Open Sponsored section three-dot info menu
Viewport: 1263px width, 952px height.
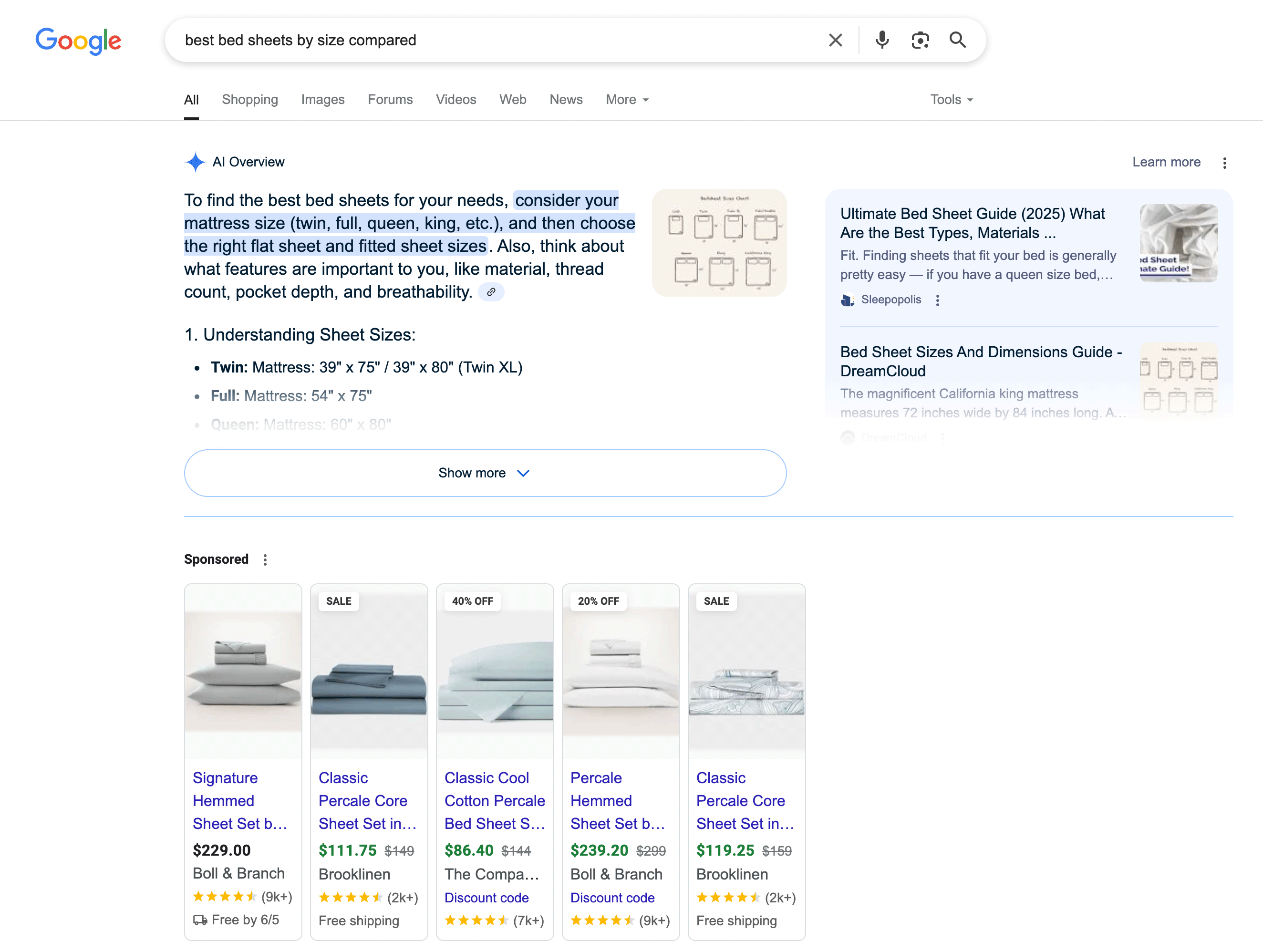(265, 559)
